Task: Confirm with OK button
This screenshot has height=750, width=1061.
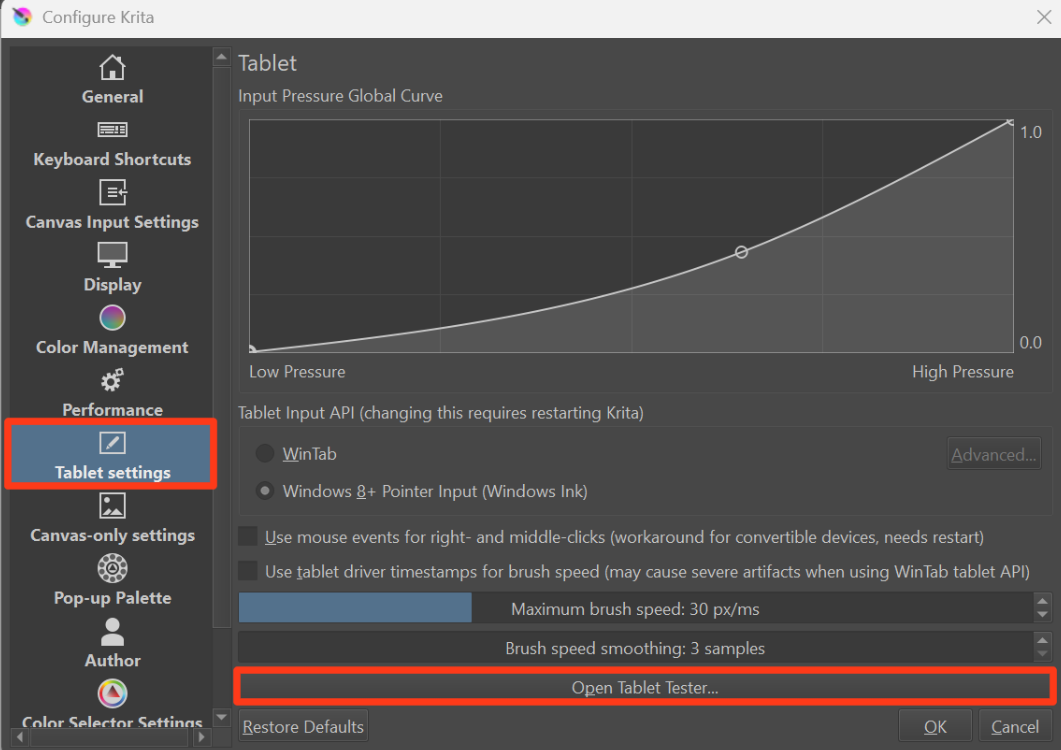Action: pos(935,727)
